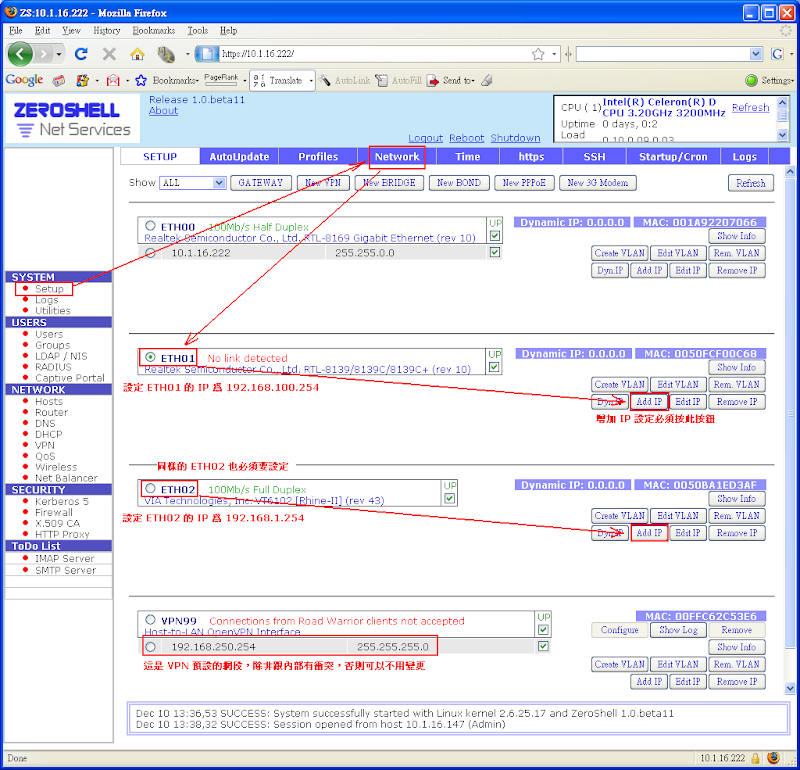Select the ETH01 interface radio button
Screen dimensions: 800x770
(x=151, y=357)
